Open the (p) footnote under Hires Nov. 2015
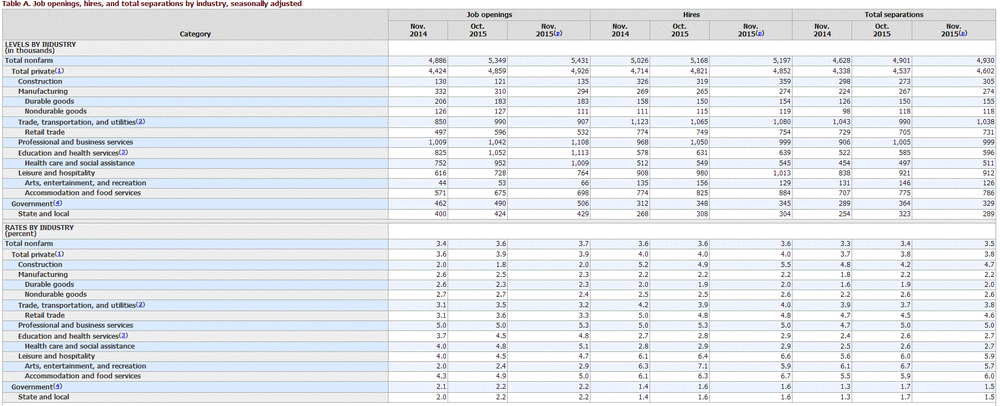This screenshot has width=1000, height=406. tap(758, 34)
